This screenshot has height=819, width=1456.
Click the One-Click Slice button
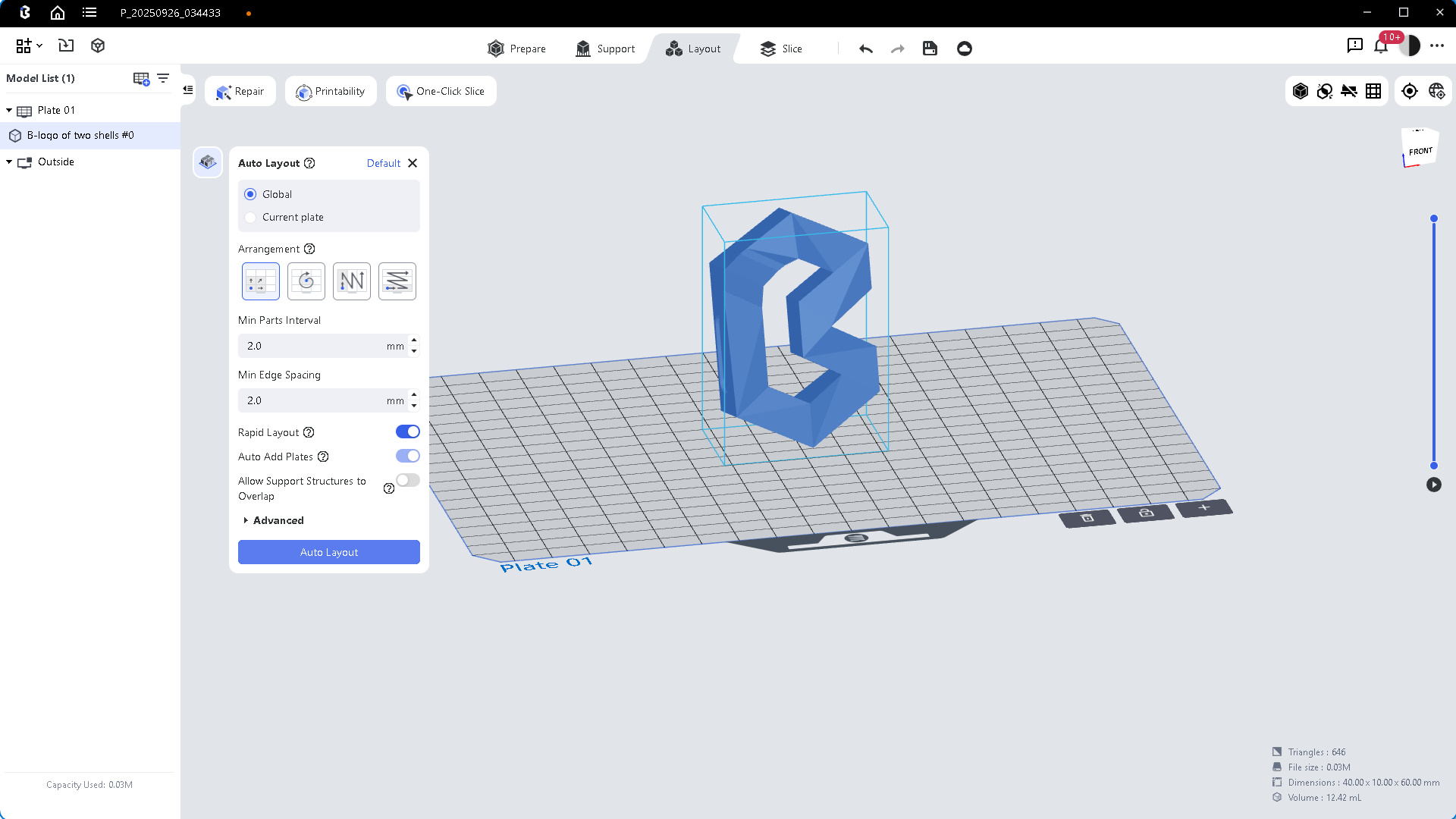(441, 91)
